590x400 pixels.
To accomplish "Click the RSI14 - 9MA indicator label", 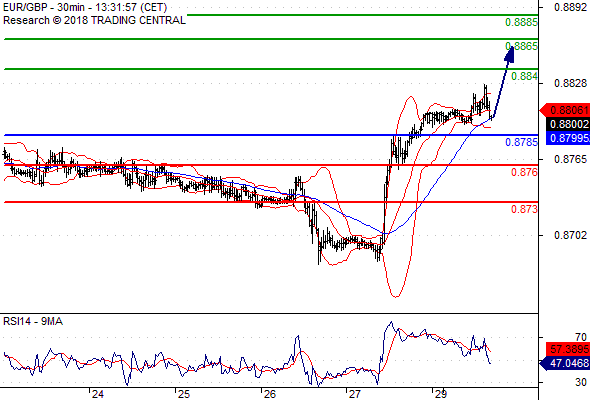I will 33,321.
